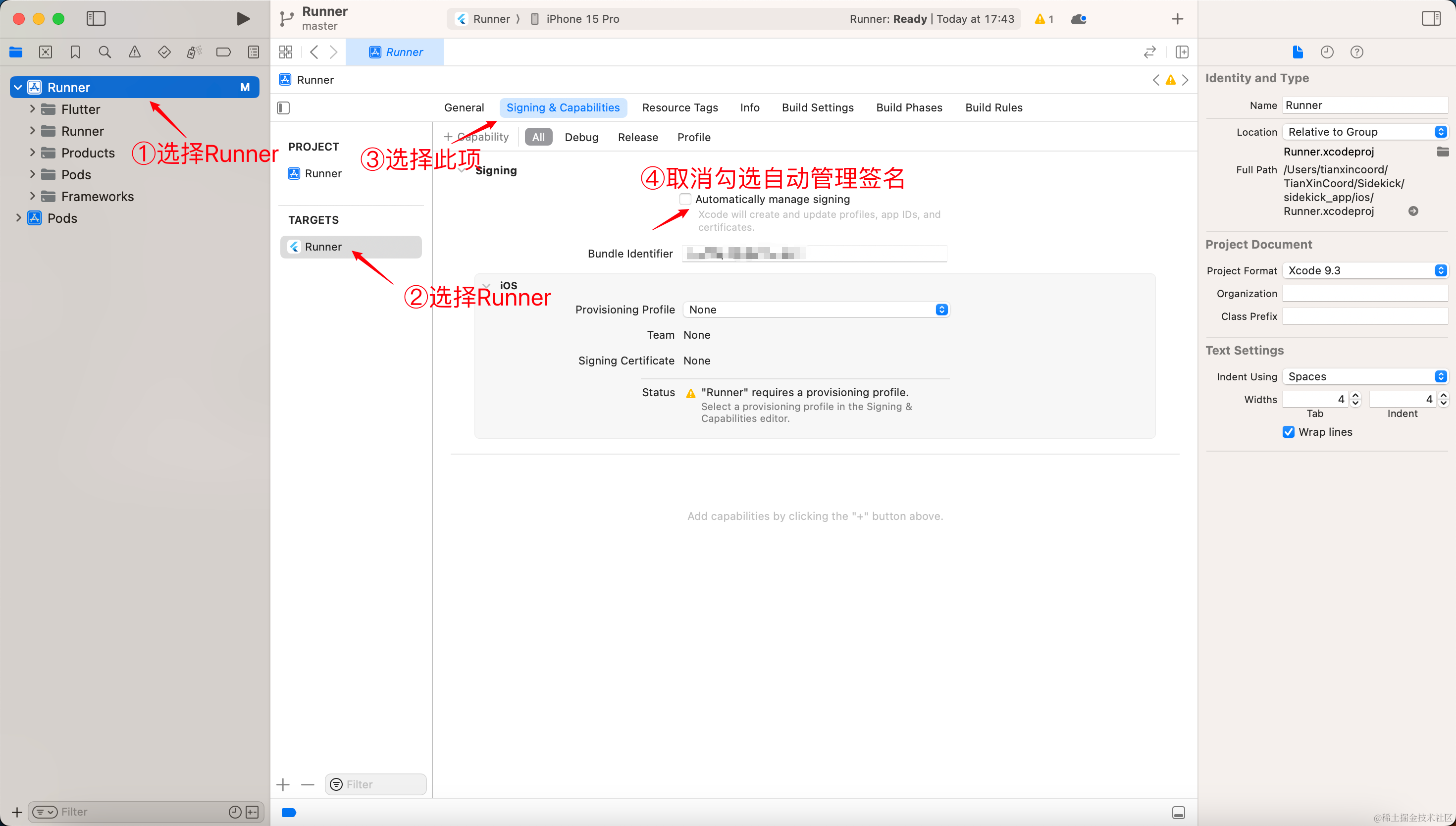The width and height of the screenshot is (1456, 826).
Task: Enable Automatically manage signing checkbox
Action: pyautogui.click(x=685, y=199)
